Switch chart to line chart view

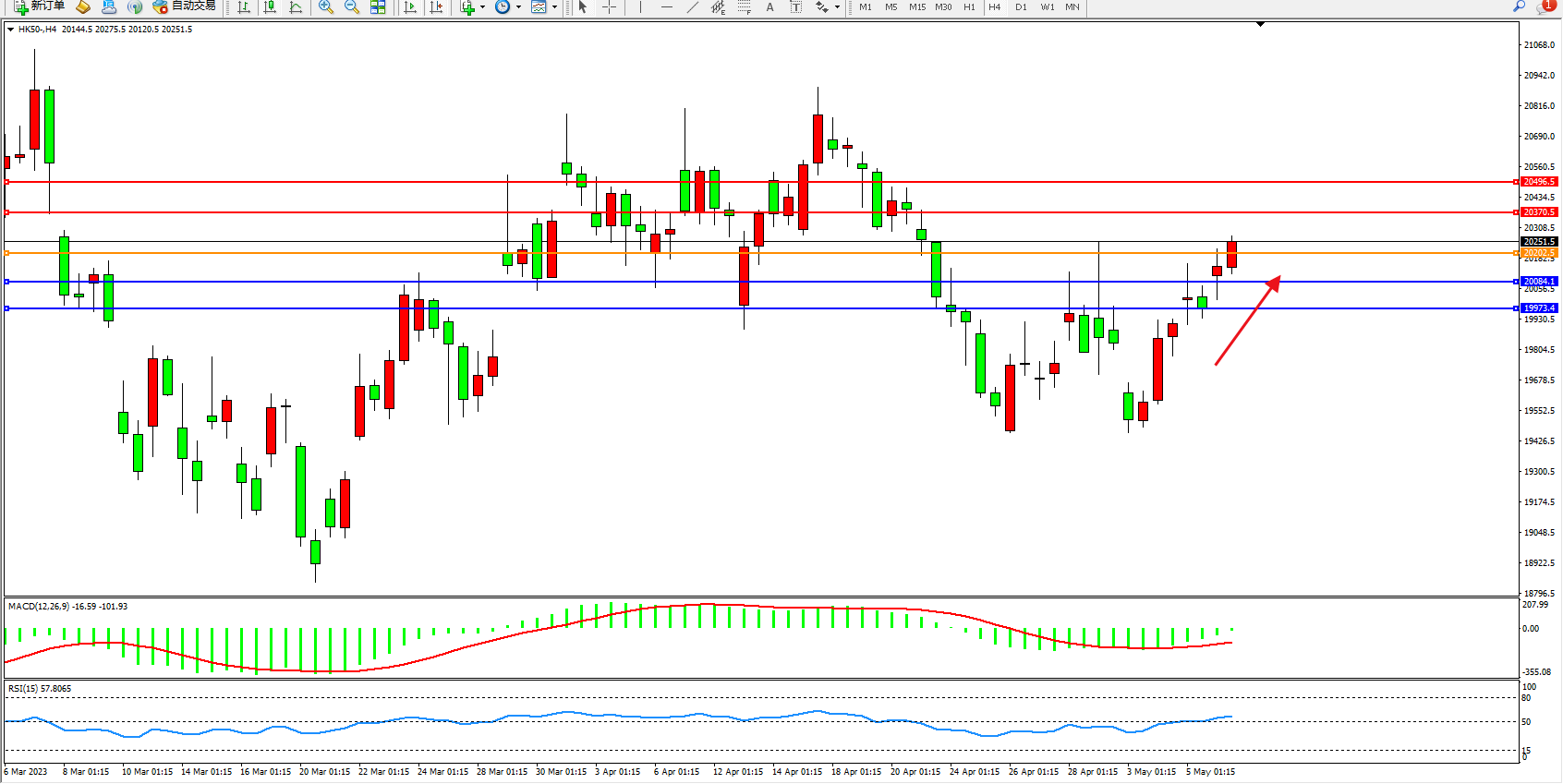(x=296, y=7)
